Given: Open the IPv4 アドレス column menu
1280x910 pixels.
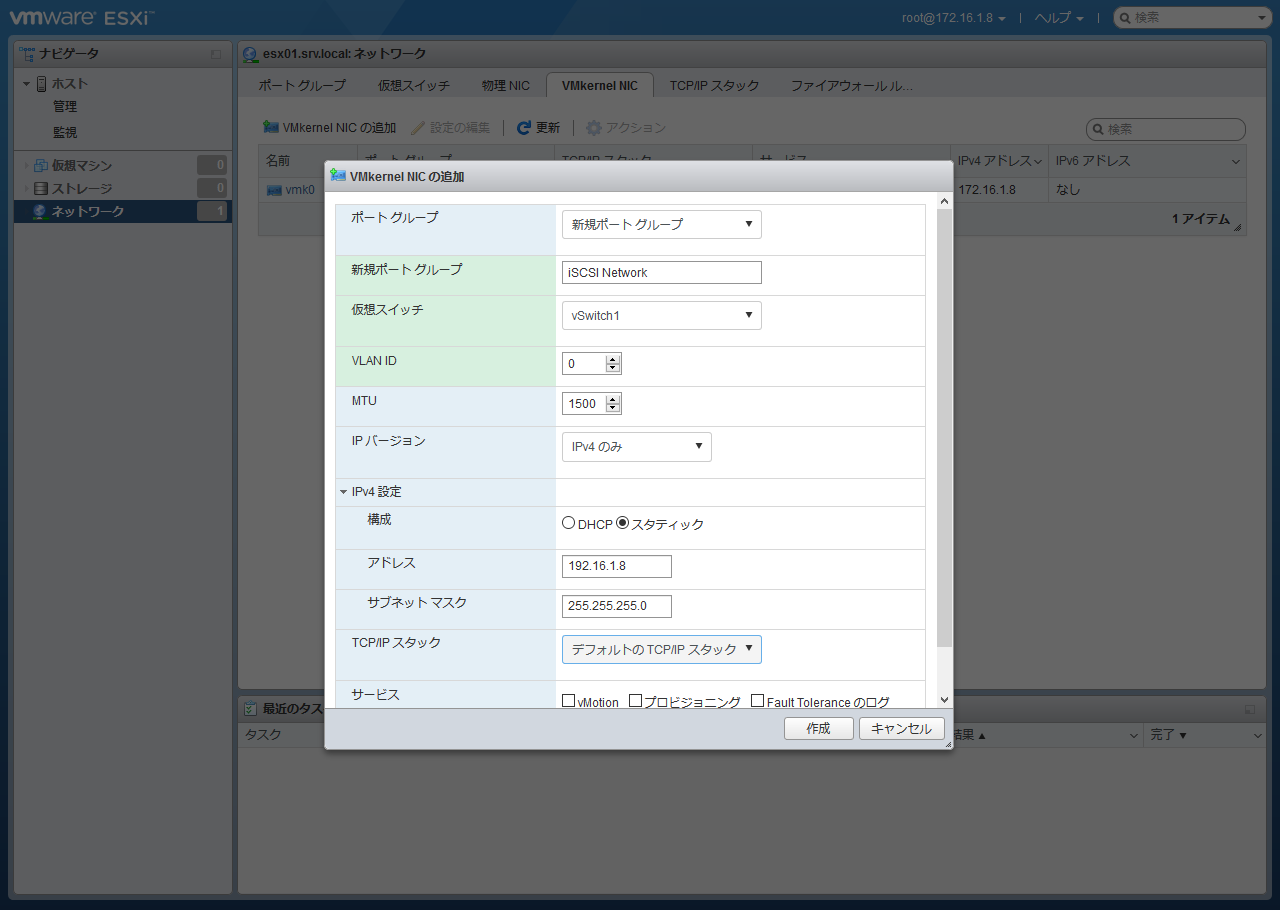Looking at the screenshot, I should point(1038,161).
